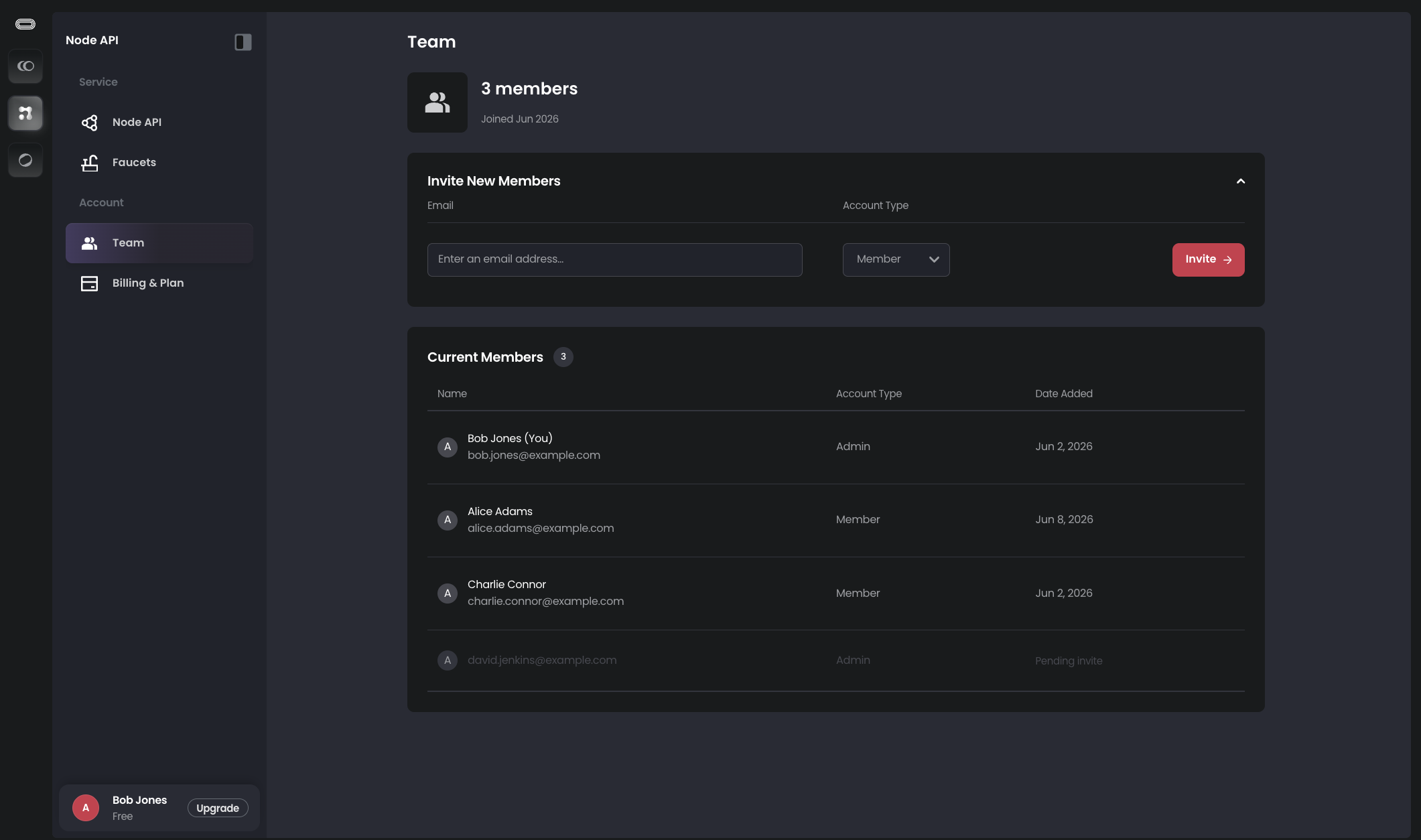The width and height of the screenshot is (1421, 840).
Task: Click Alice Adams' Jun 8, 2026 date
Action: [1064, 520]
